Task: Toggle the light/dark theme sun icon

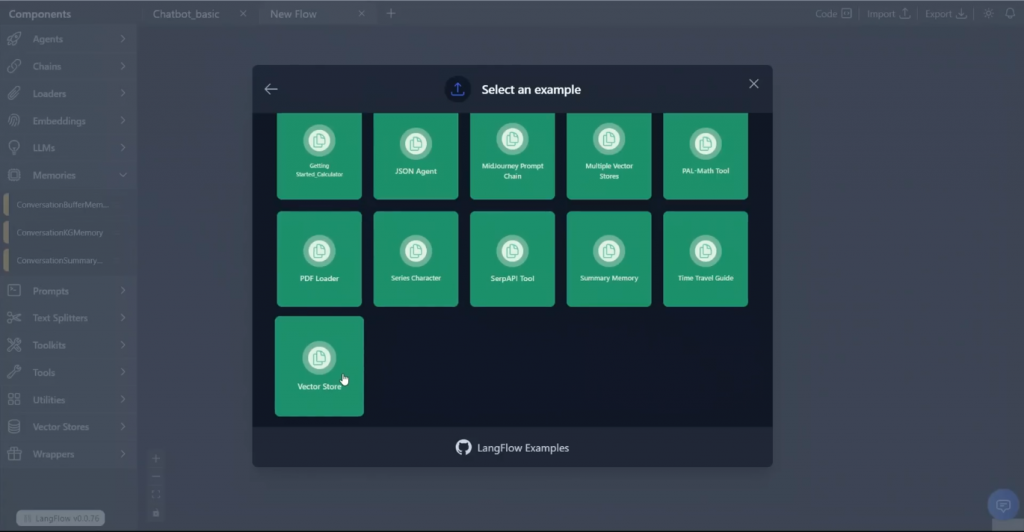Action: click(x=989, y=14)
